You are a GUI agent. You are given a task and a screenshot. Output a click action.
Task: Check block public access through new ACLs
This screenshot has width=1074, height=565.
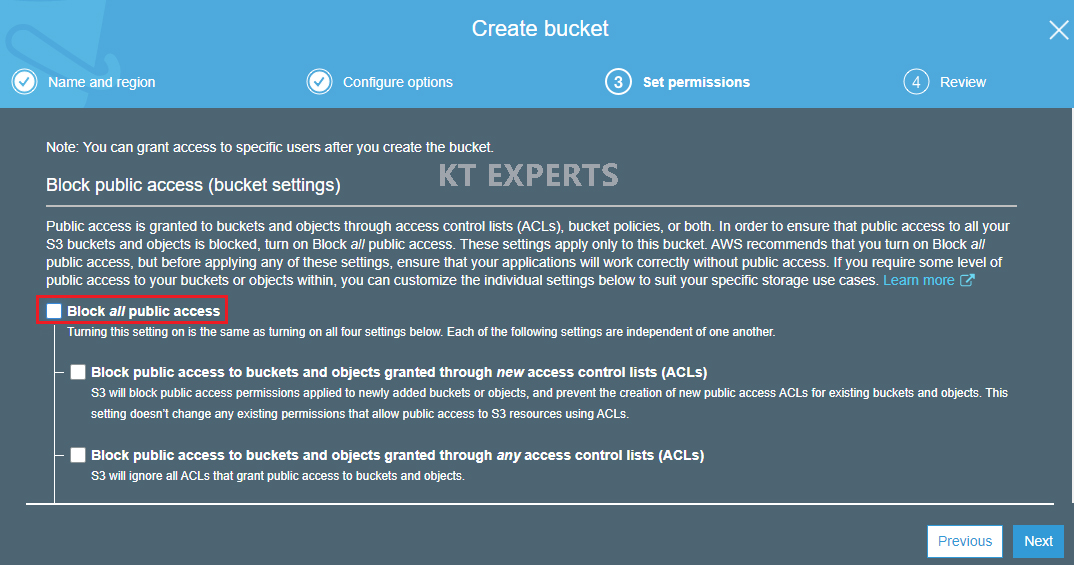(78, 372)
